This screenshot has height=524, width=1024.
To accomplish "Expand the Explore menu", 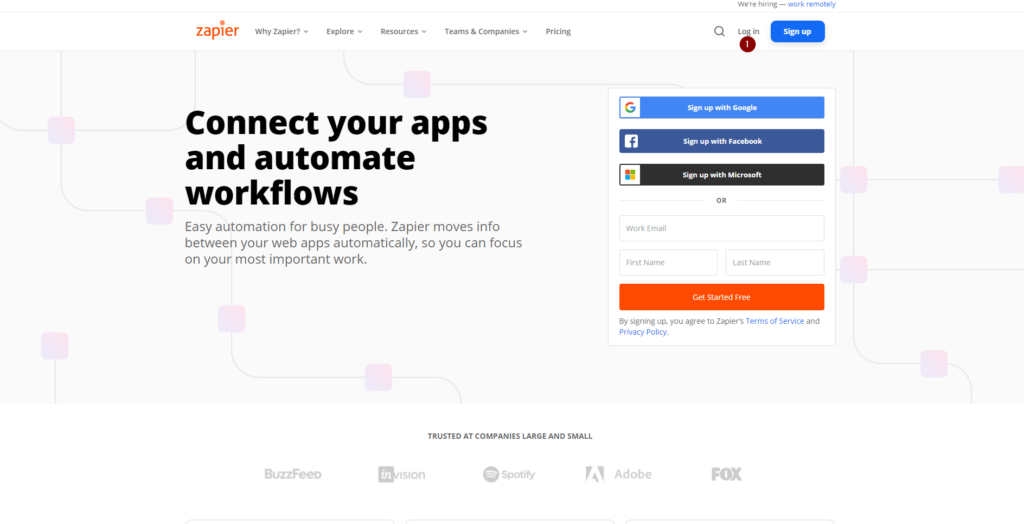I will 344,31.
